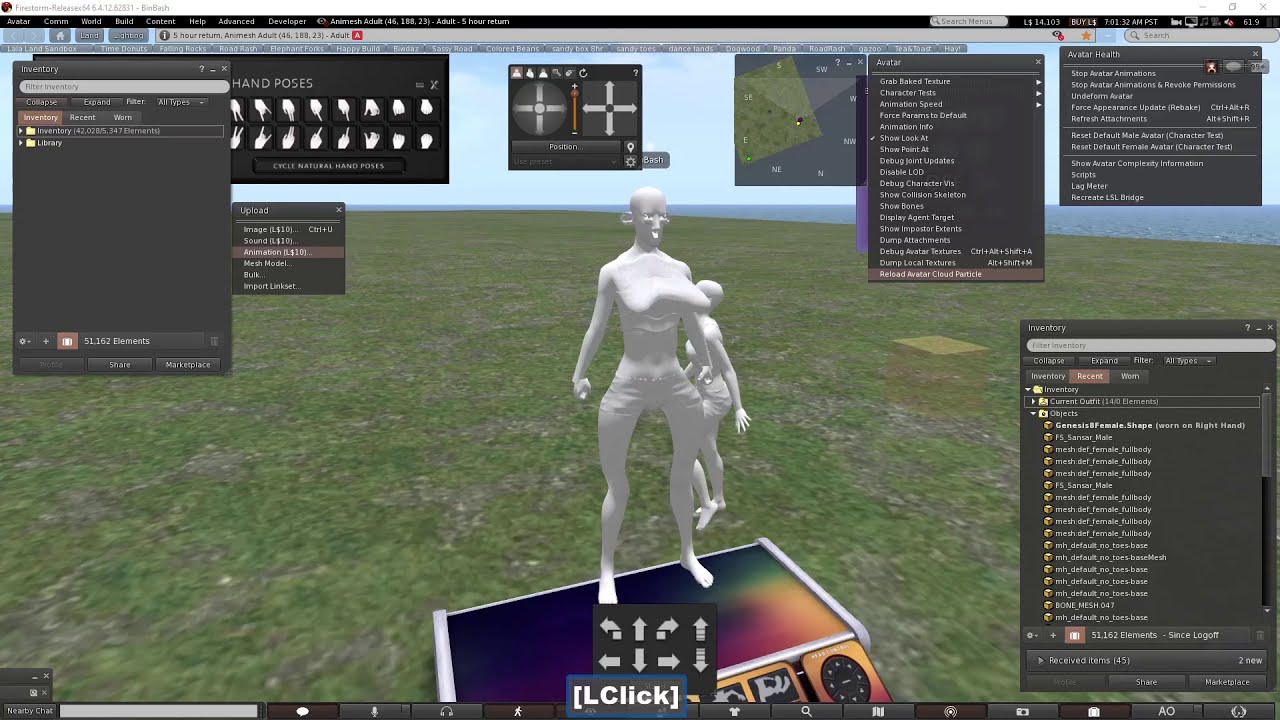
Task: Click the Position button in camera controls
Action: tap(566, 146)
